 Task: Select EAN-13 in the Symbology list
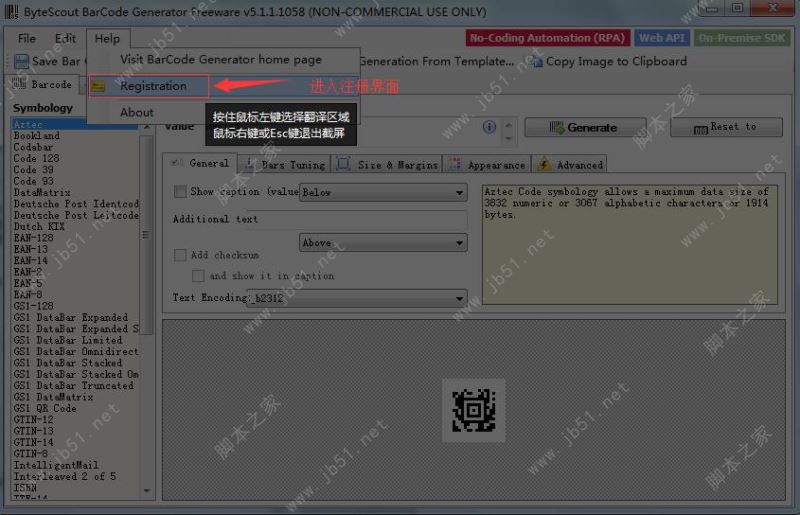click(31, 249)
